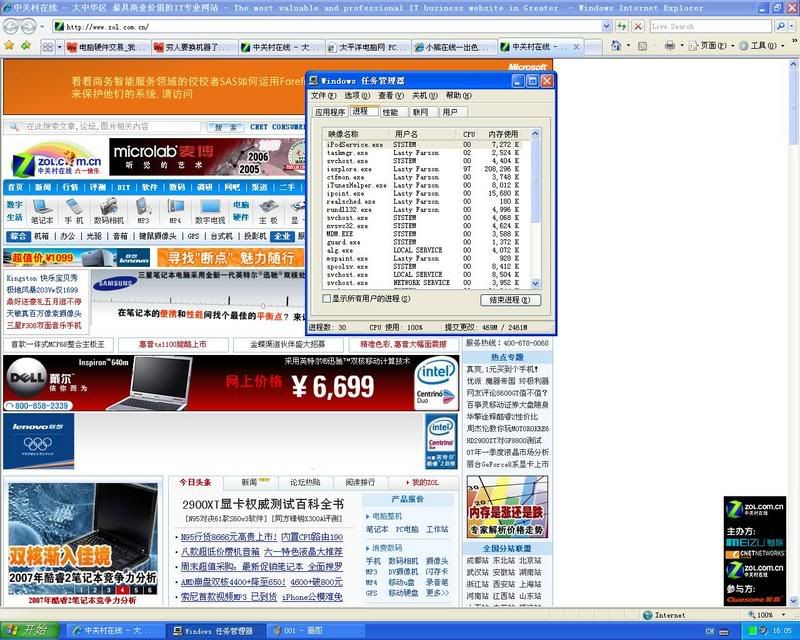The width and height of the screenshot is (800, 640).
Task: Open the 工具 tools dropdown in IE
Action: (x=765, y=46)
